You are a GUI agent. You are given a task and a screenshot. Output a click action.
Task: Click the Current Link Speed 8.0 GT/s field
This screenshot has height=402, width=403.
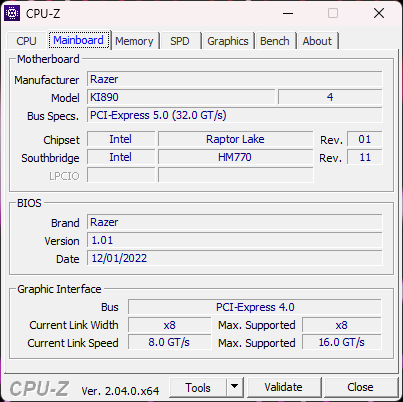coord(169,342)
